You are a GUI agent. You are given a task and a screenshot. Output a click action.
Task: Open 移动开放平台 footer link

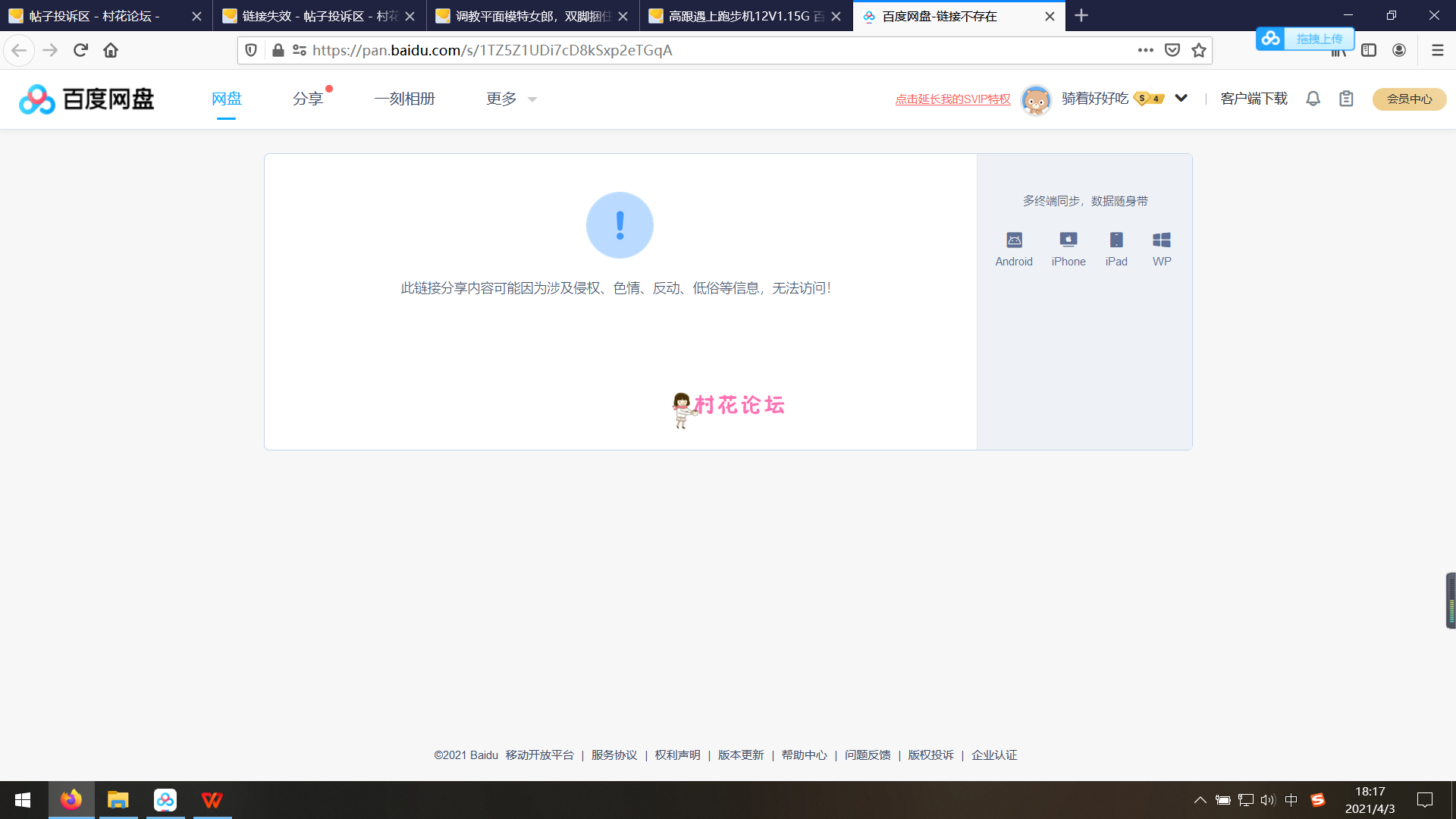click(x=539, y=755)
